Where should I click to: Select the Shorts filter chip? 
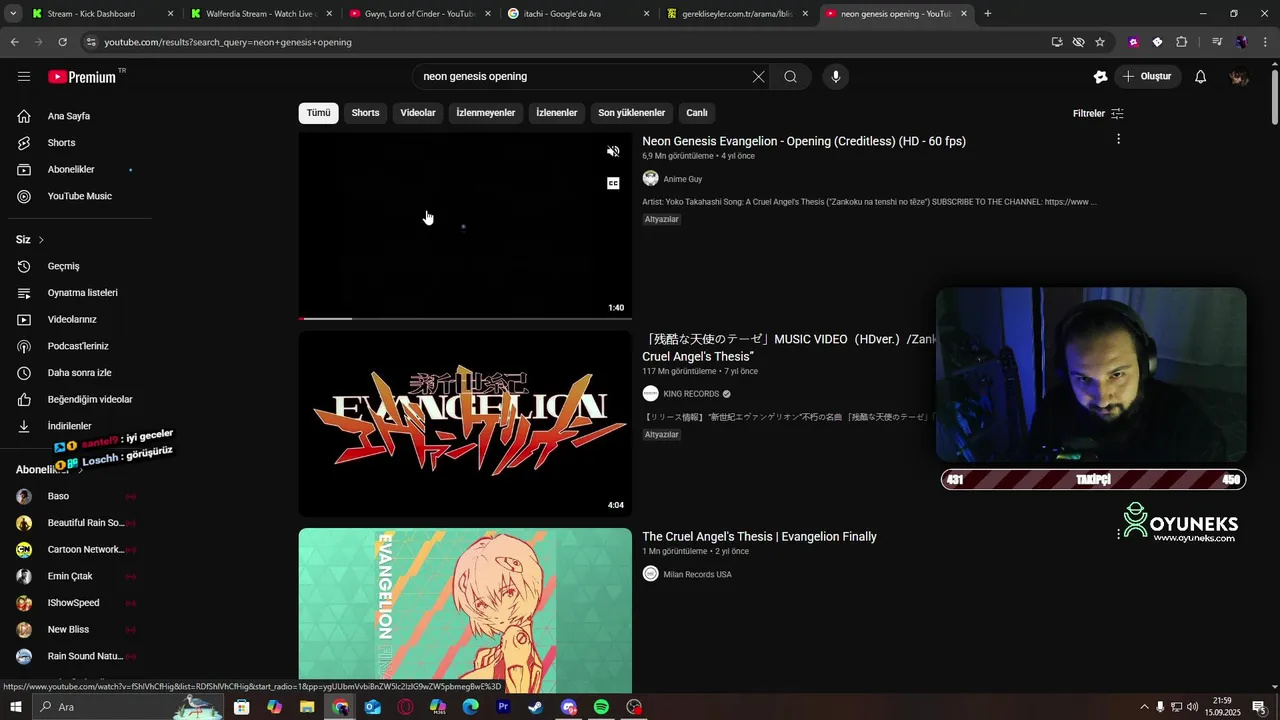[x=365, y=113]
